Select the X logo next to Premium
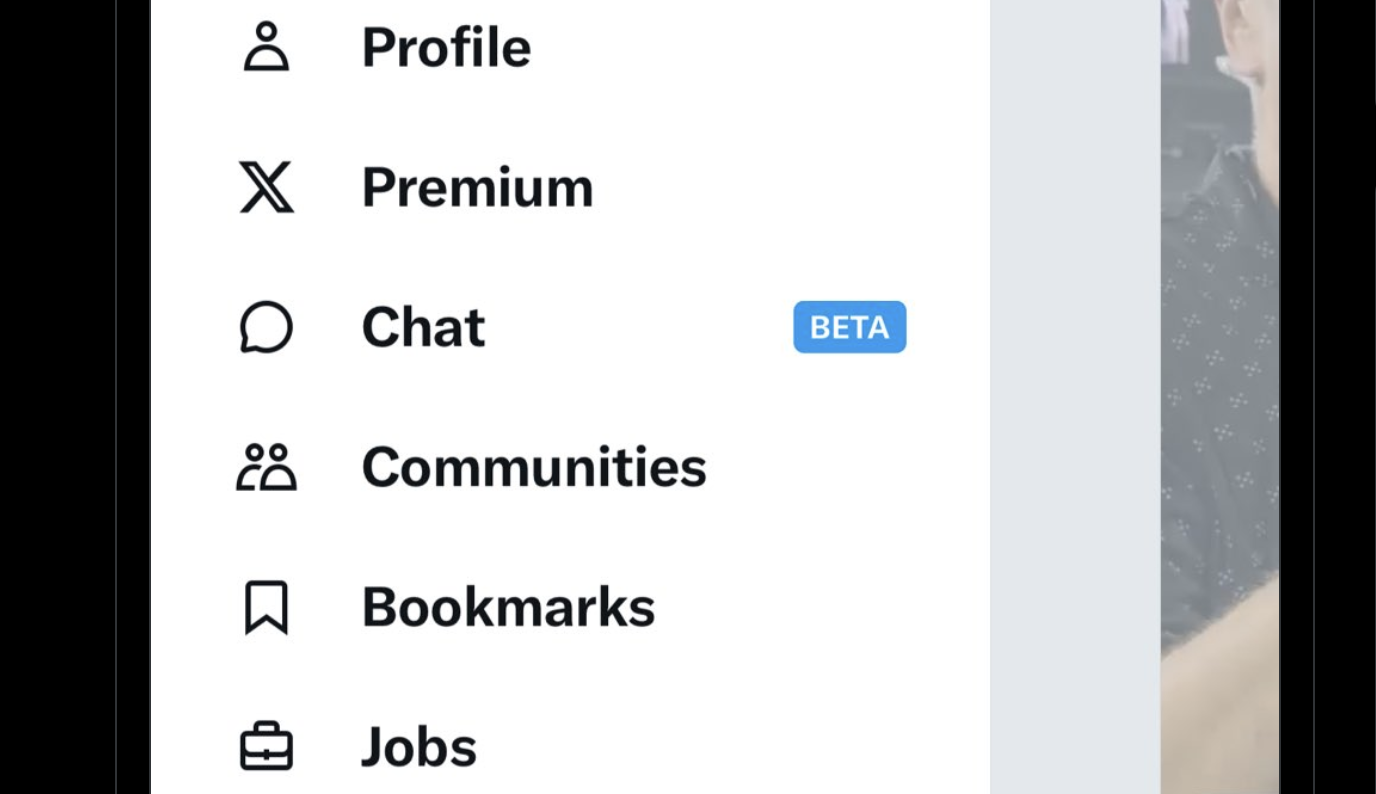Image resolution: width=1376 pixels, height=794 pixels. tap(266, 187)
